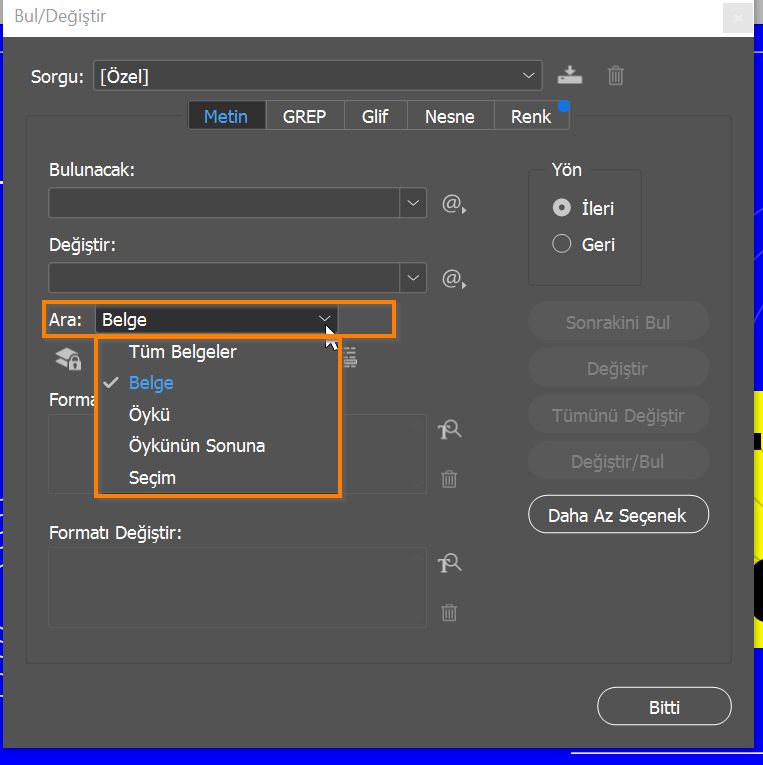Click the Bitti button
This screenshot has width=763, height=765.
pyautogui.click(x=664, y=706)
